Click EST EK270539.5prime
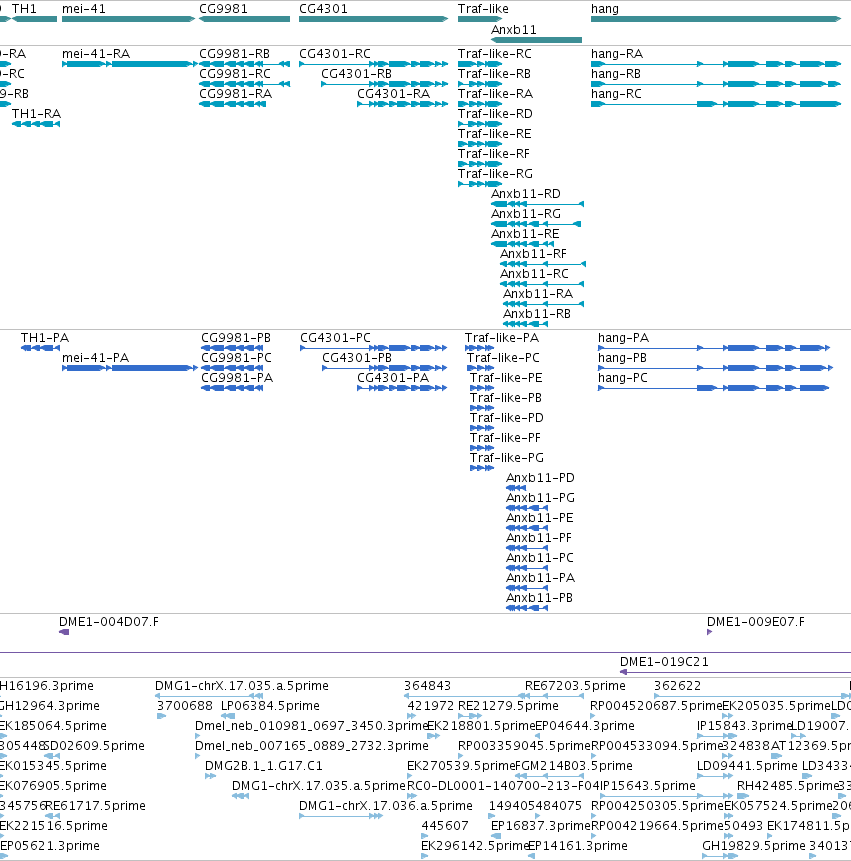851x861 pixels. 410,776
